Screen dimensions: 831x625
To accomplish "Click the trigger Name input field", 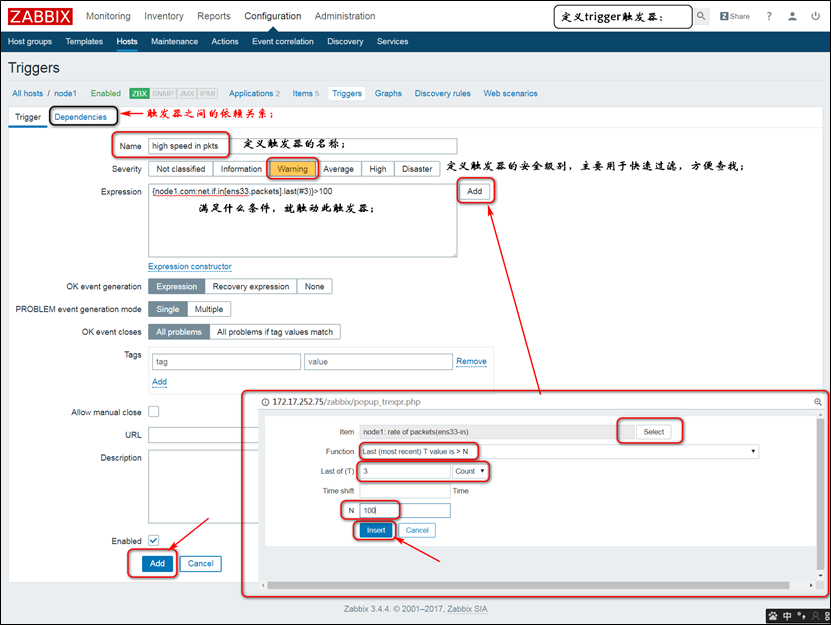I will pyautogui.click(x=302, y=146).
